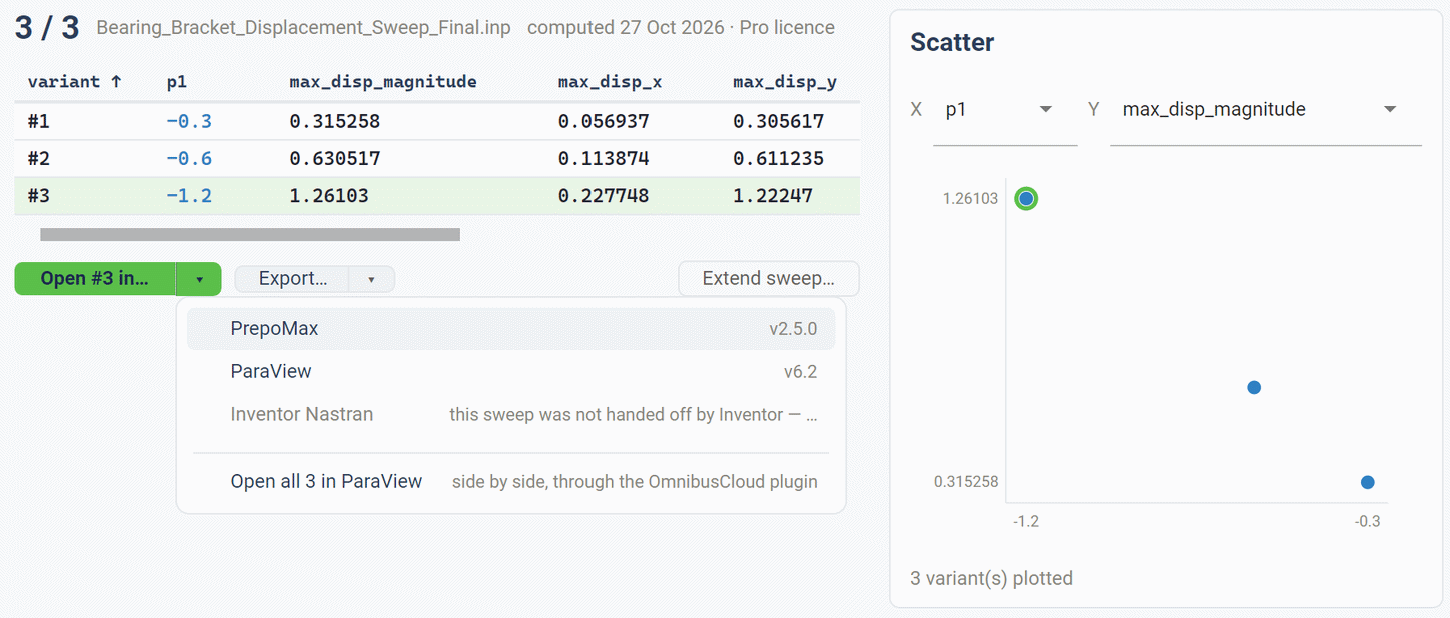The image size is (1450, 618).
Task: Click the Export... button
Action: tap(292, 279)
